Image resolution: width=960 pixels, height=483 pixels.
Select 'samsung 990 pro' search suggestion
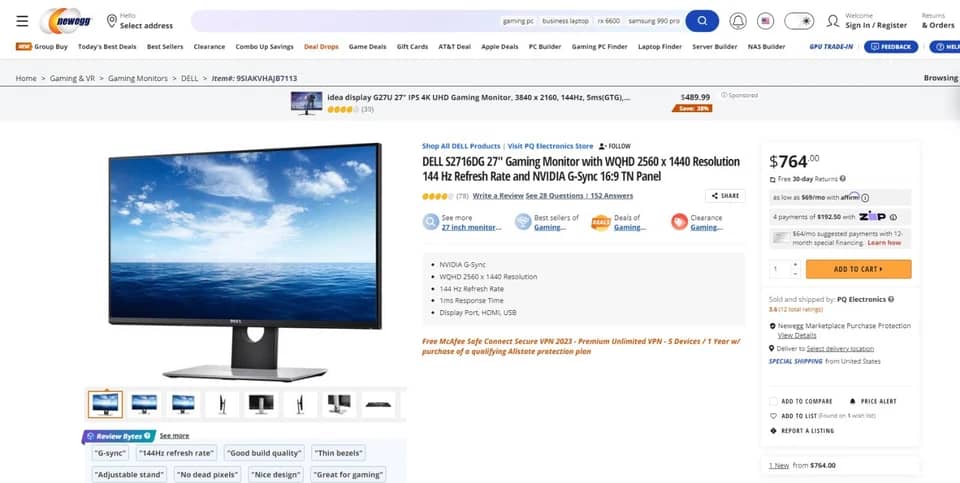(x=654, y=21)
